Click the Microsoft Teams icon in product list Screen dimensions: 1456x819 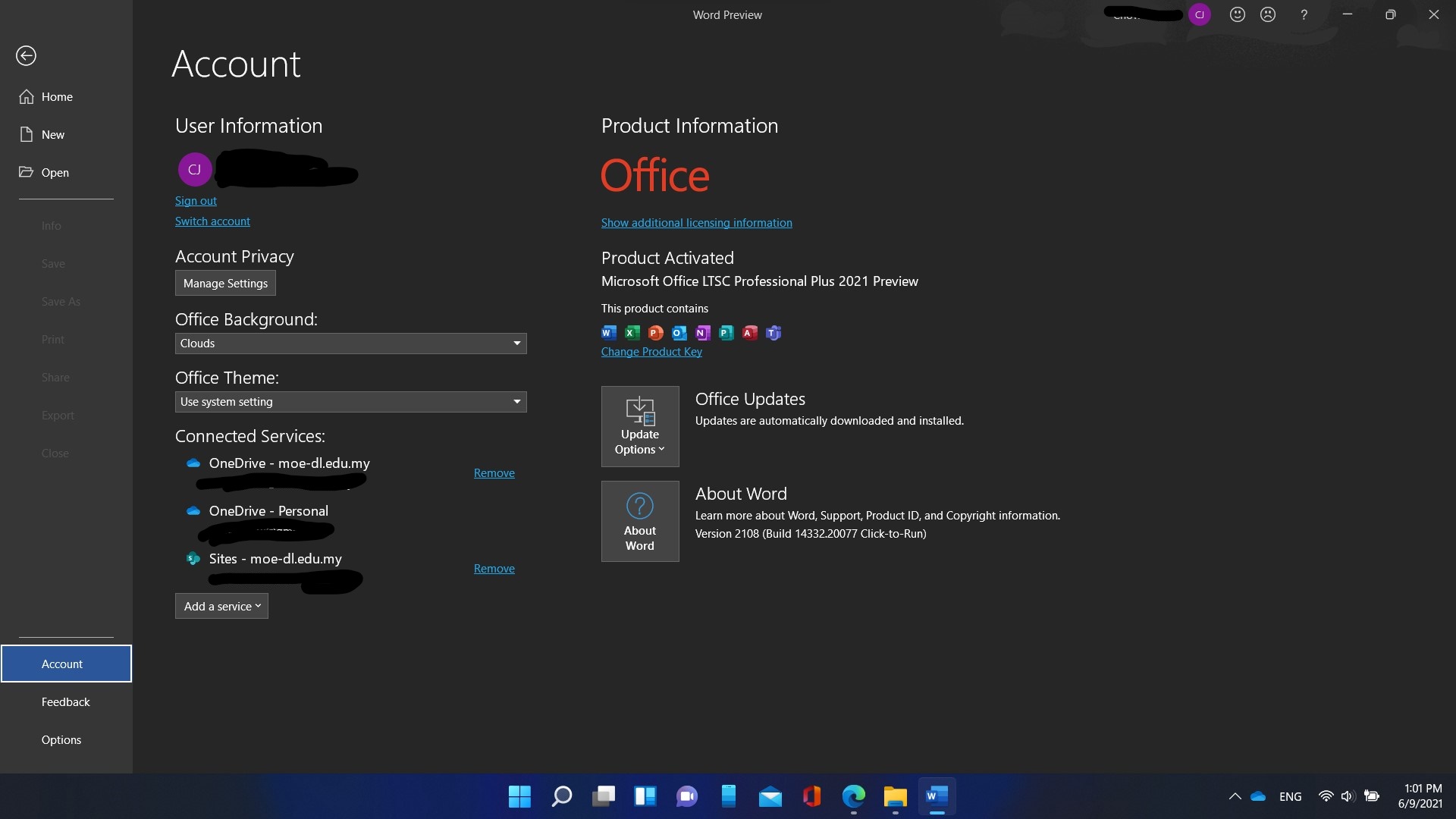coord(773,333)
